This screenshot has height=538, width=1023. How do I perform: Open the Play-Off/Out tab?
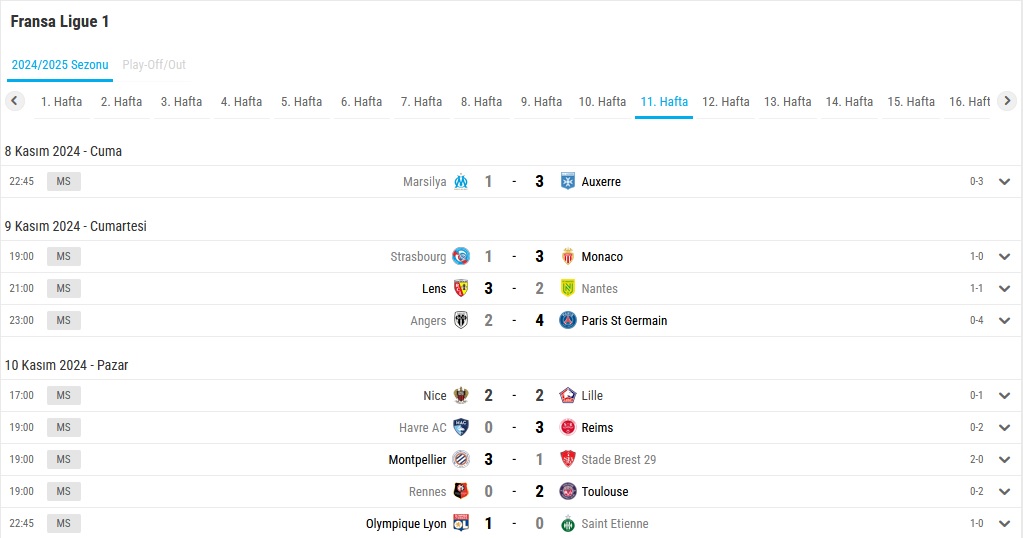pos(154,65)
